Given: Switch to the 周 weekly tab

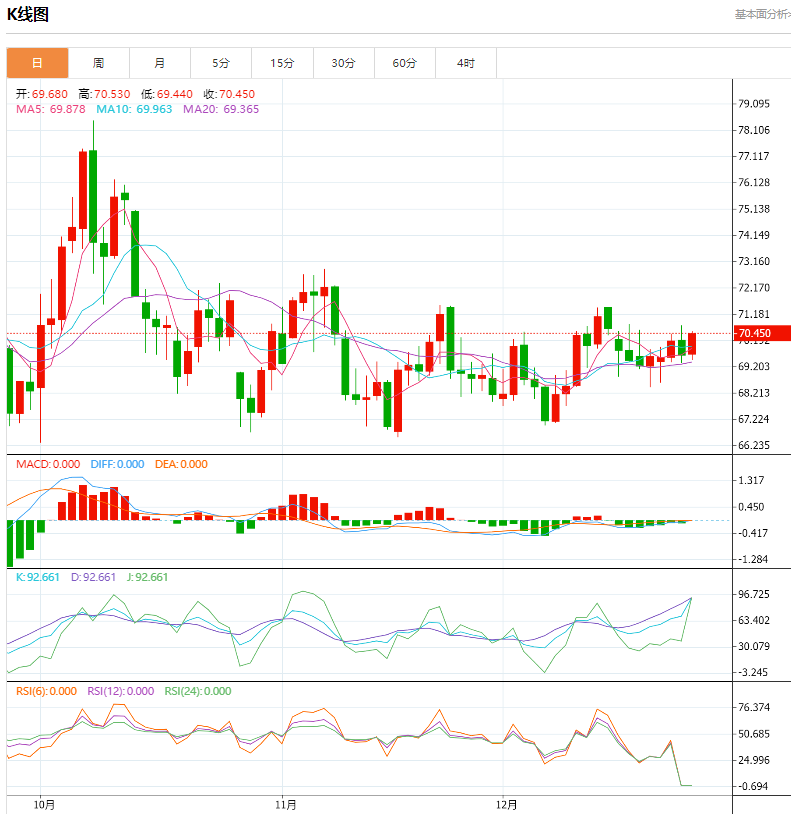Looking at the screenshot, I should point(99,63).
